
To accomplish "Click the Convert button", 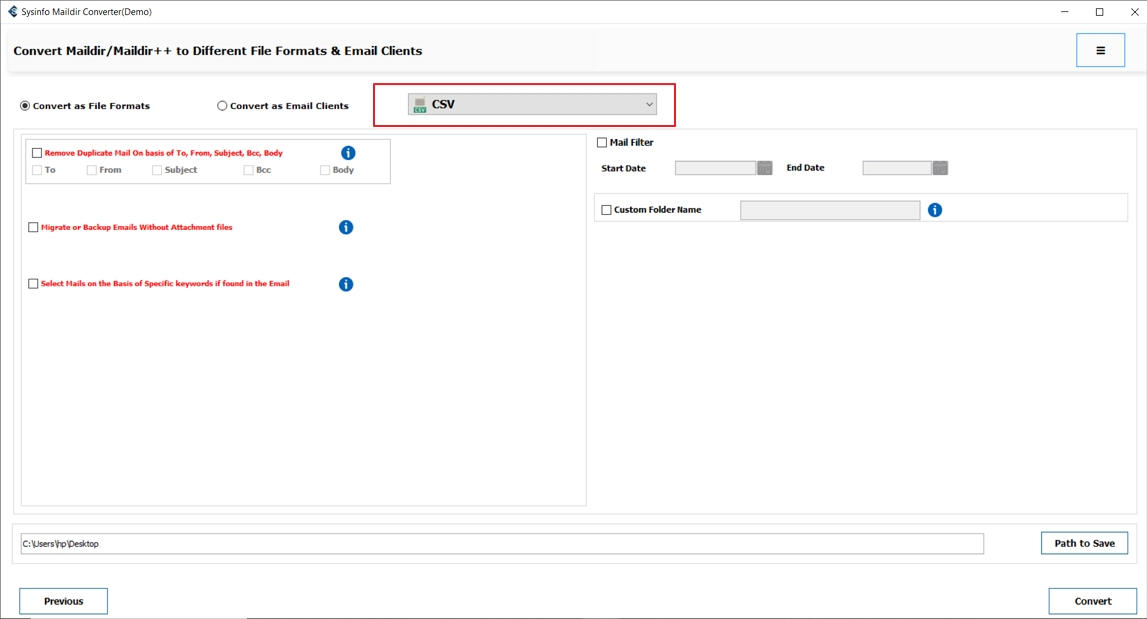I will click(1093, 601).
